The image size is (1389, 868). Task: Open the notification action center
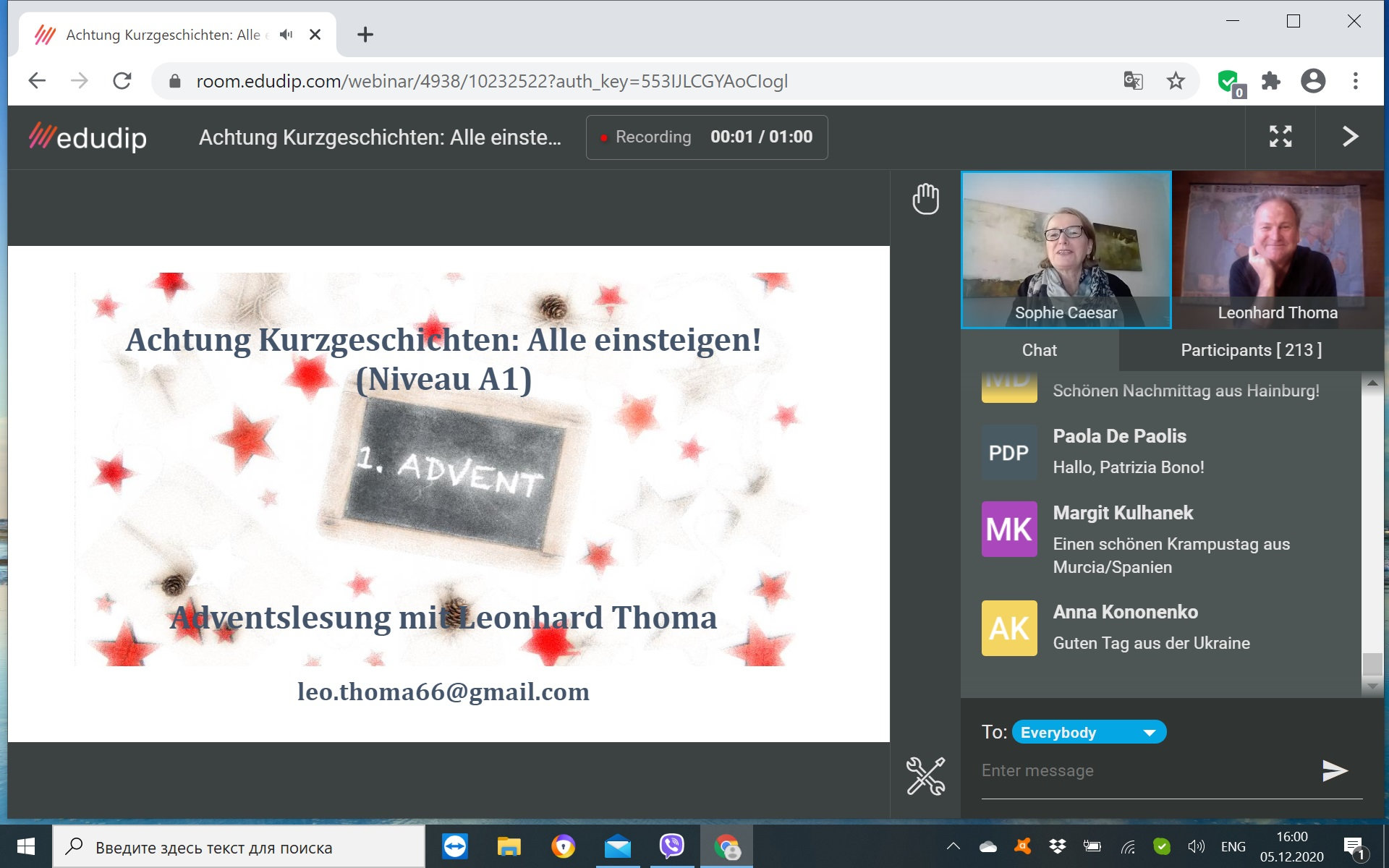click(x=1354, y=847)
